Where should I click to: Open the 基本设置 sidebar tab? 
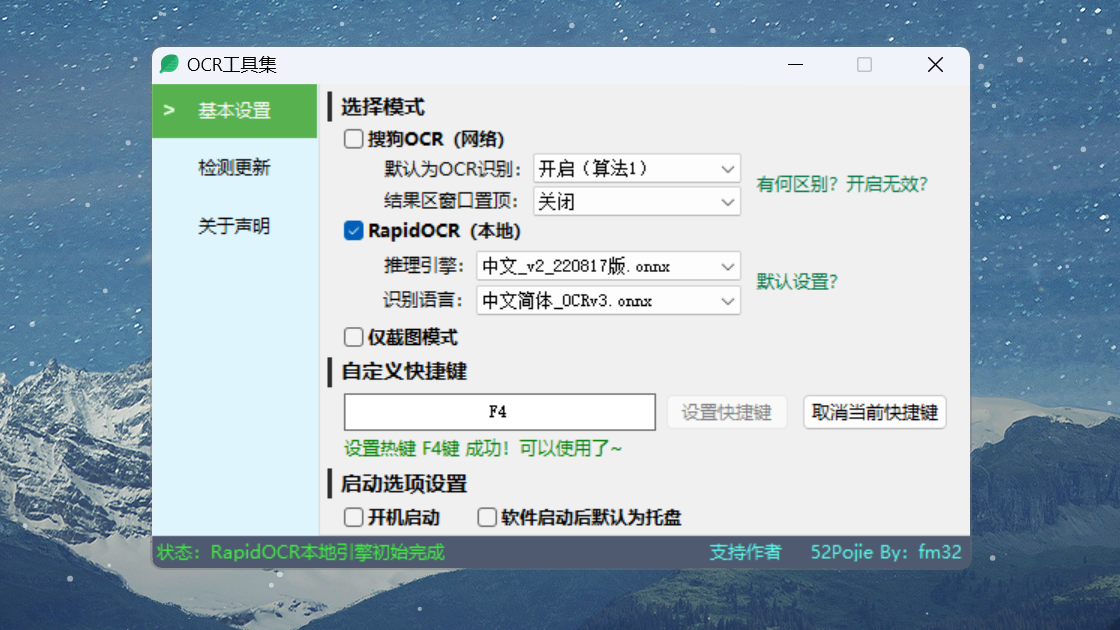[234, 111]
